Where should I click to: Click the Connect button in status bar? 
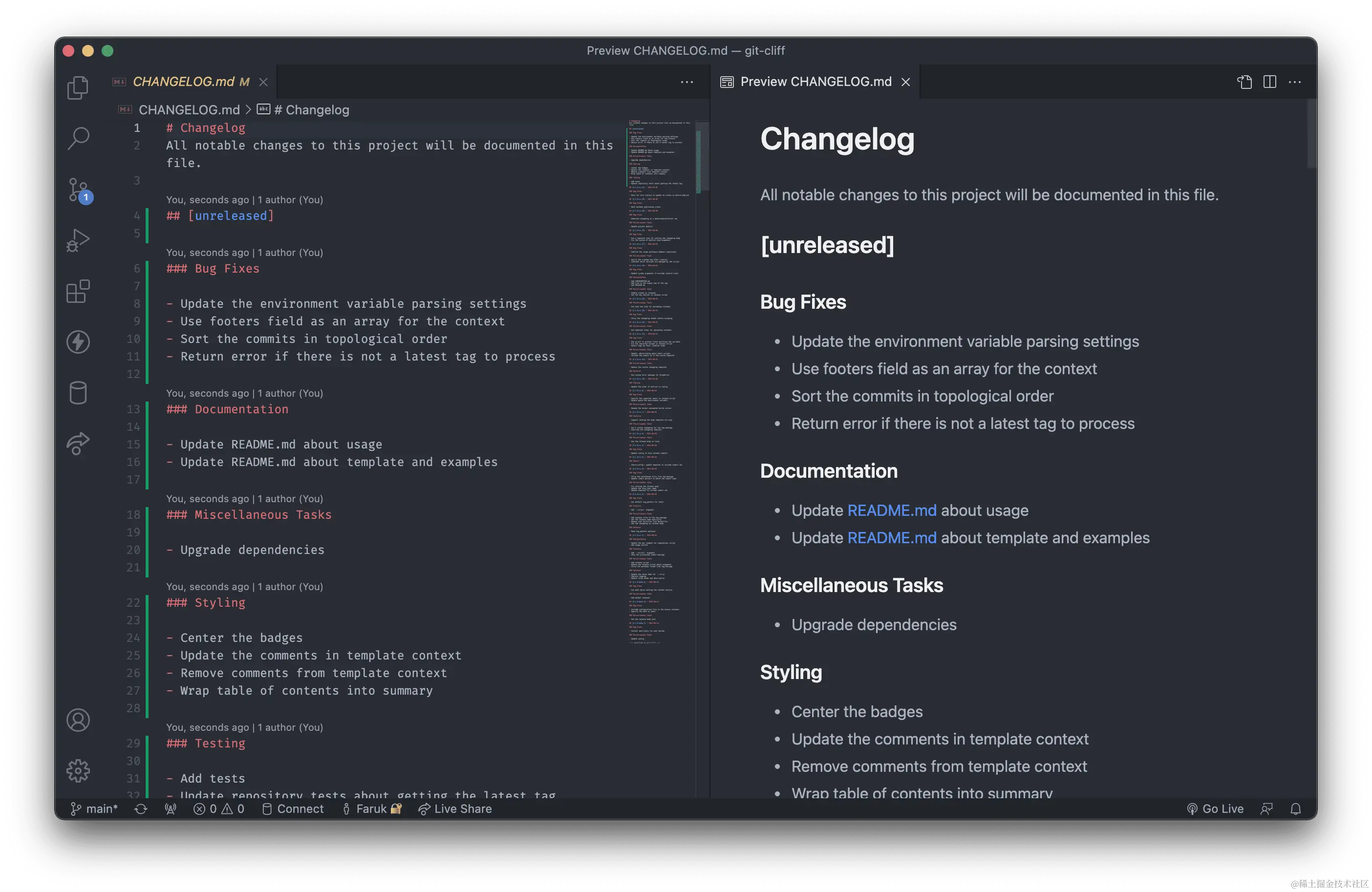point(294,808)
